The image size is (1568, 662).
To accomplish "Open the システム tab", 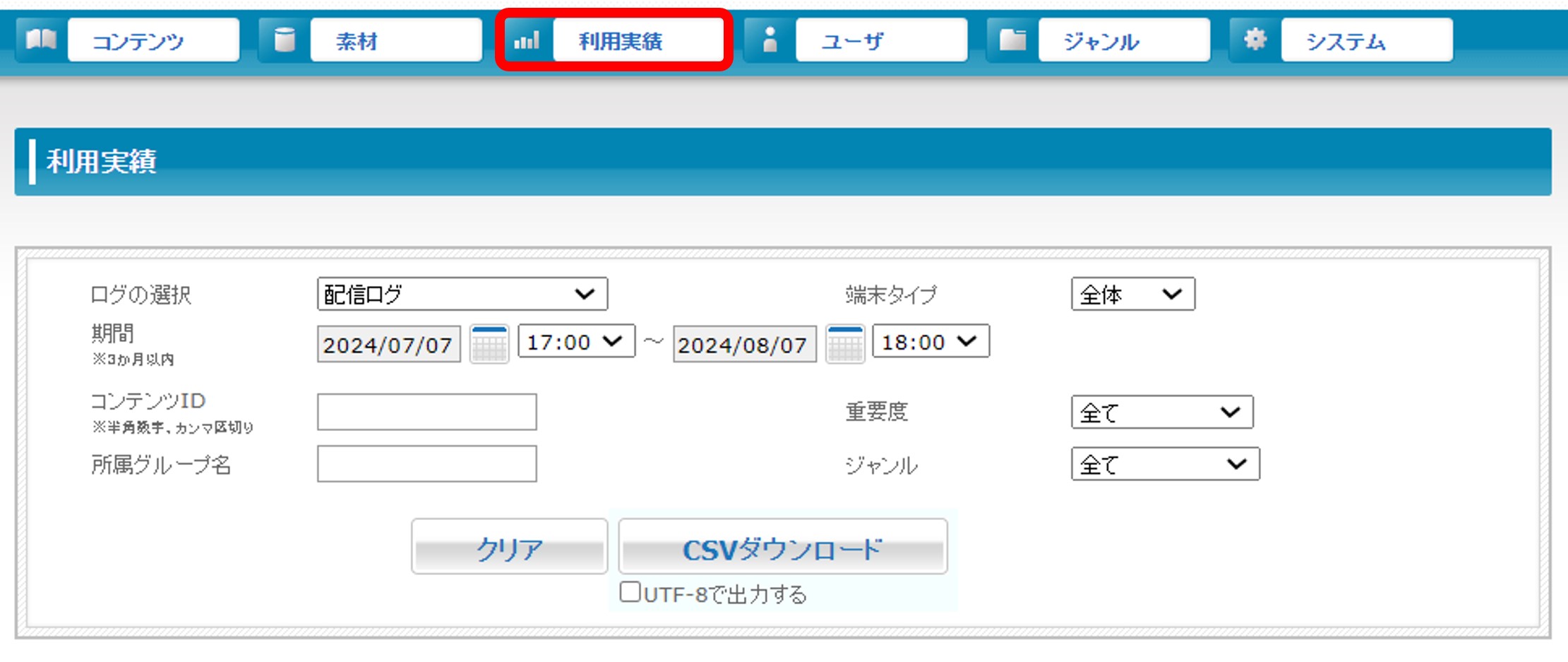I will tap(1366, 41).
